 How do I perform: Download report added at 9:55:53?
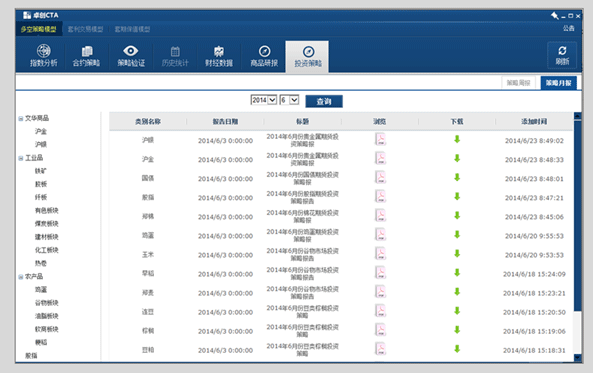[x=457, y=235]
